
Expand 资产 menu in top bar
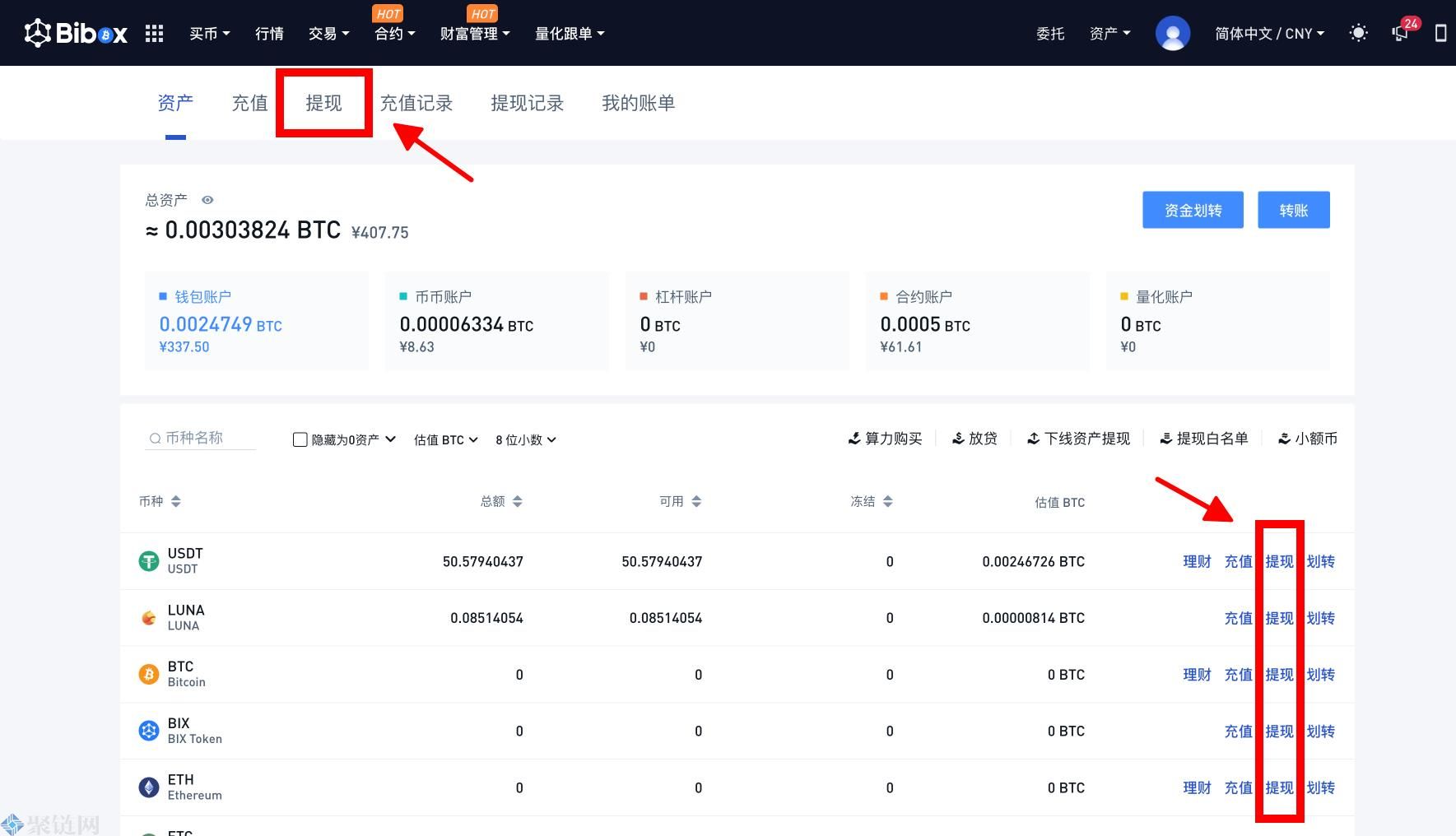pyautogui.click(x=1109, y=34)
